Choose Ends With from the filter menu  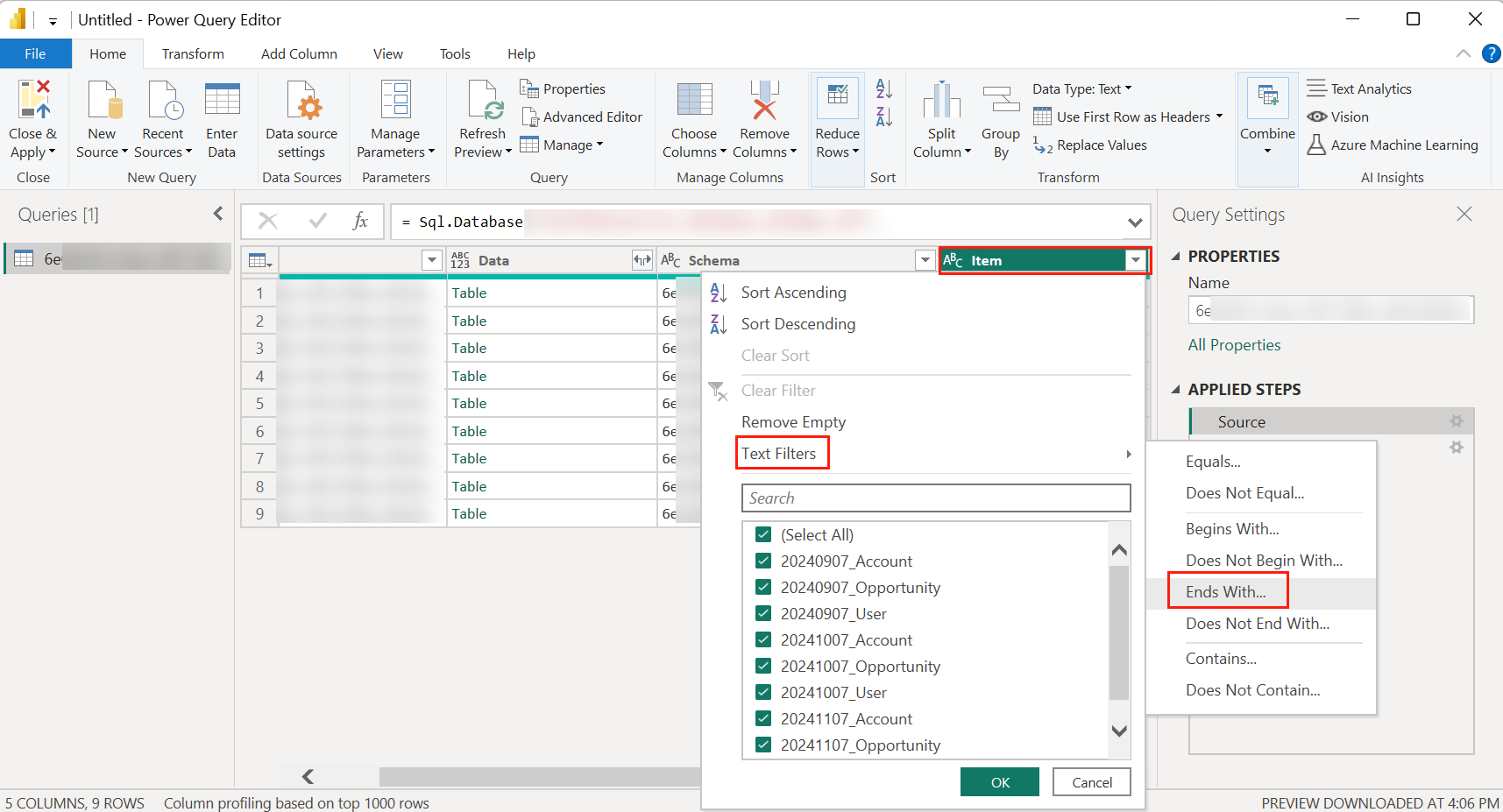[x=1225, y=591]
